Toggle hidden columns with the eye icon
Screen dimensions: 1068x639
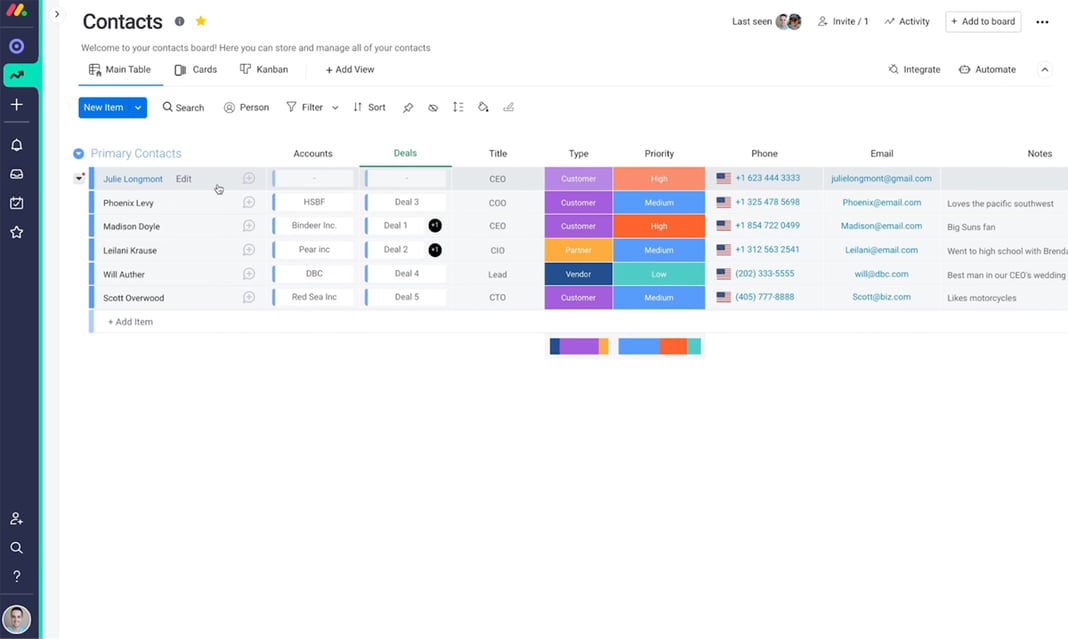(x=433, y=107)
